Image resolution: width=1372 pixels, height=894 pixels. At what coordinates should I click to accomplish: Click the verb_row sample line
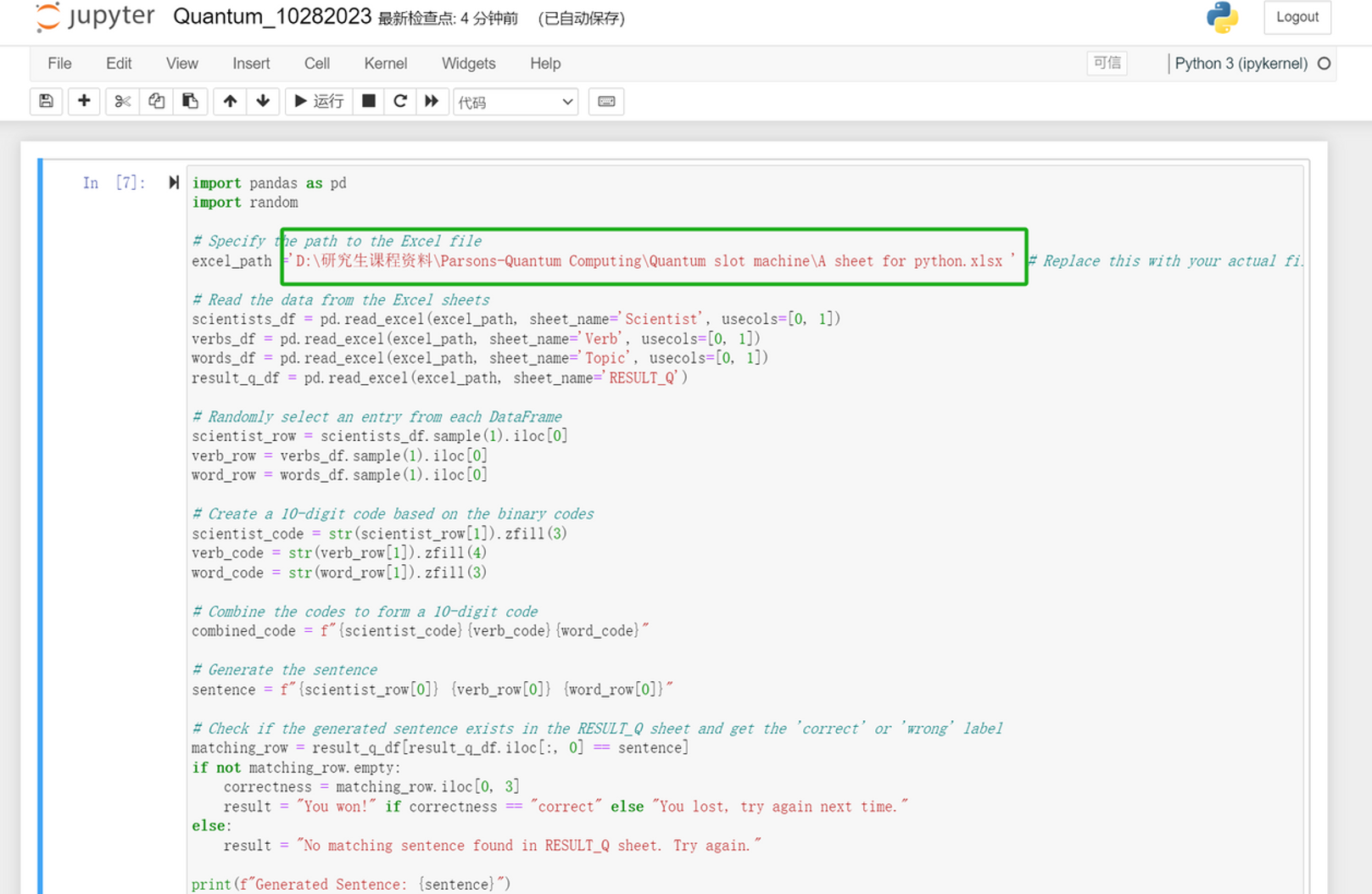point(339,455)
